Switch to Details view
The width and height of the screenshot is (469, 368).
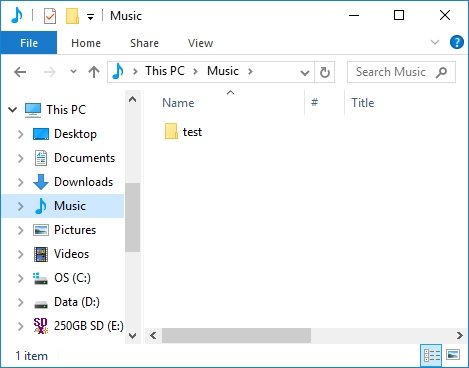click(x=432, y=355)
